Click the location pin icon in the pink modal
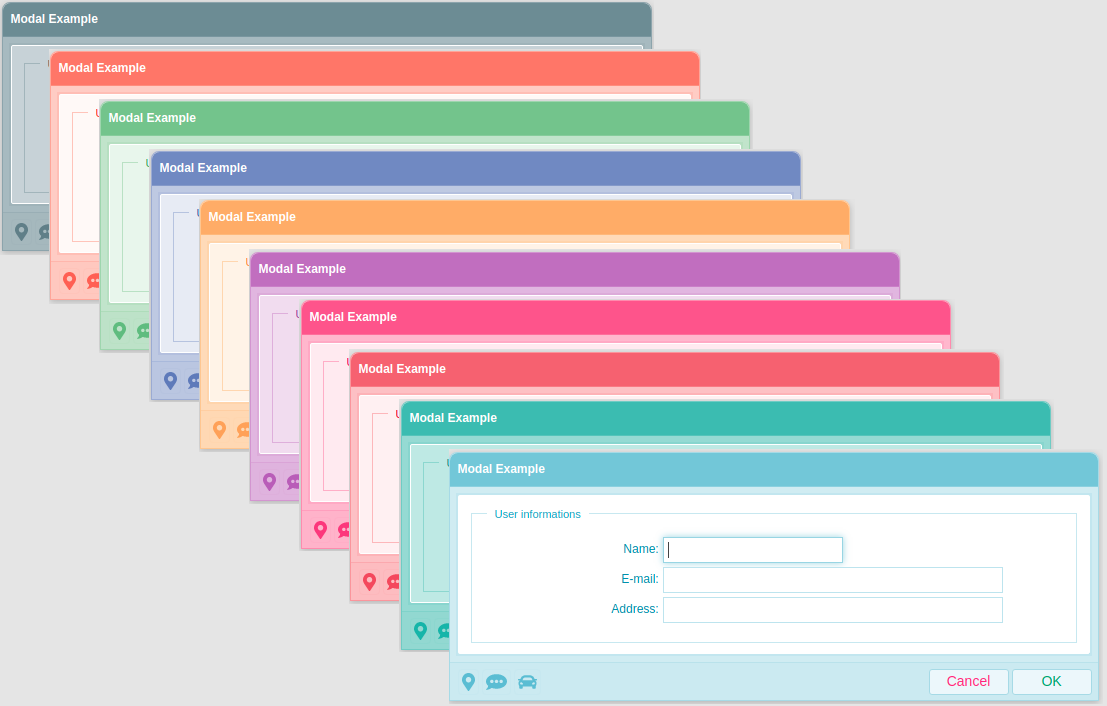 pos(321,530)
